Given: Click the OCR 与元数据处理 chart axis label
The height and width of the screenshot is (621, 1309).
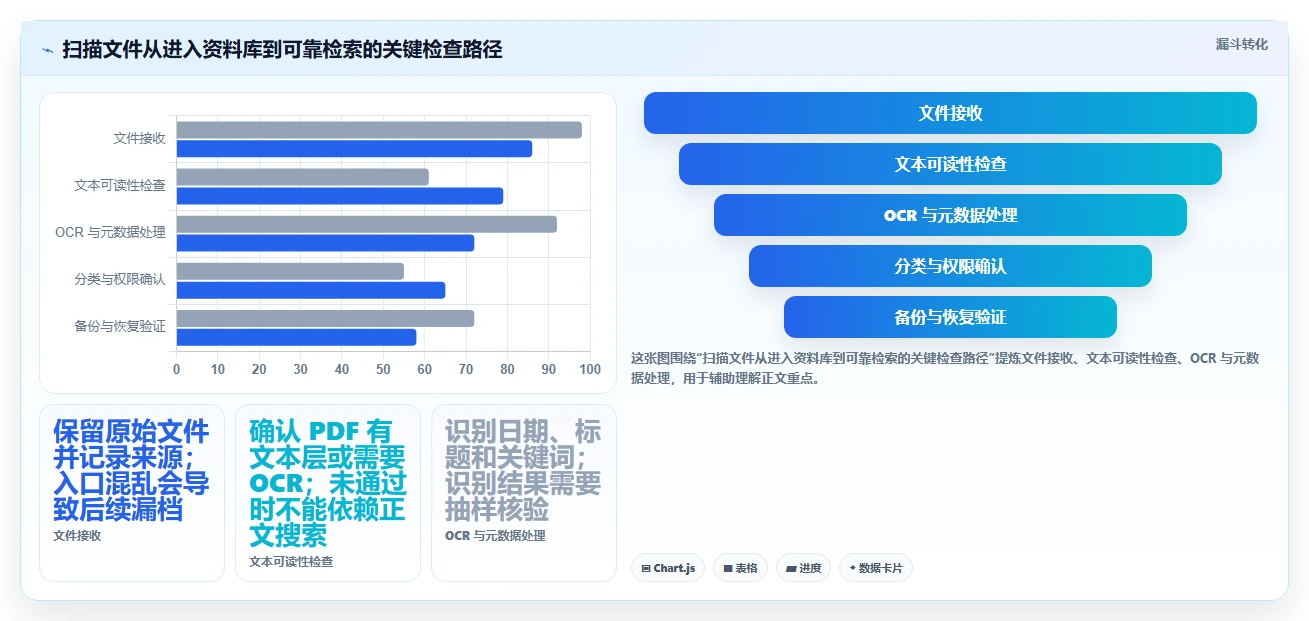Looking at the screenshot, I should pos(110,233).
